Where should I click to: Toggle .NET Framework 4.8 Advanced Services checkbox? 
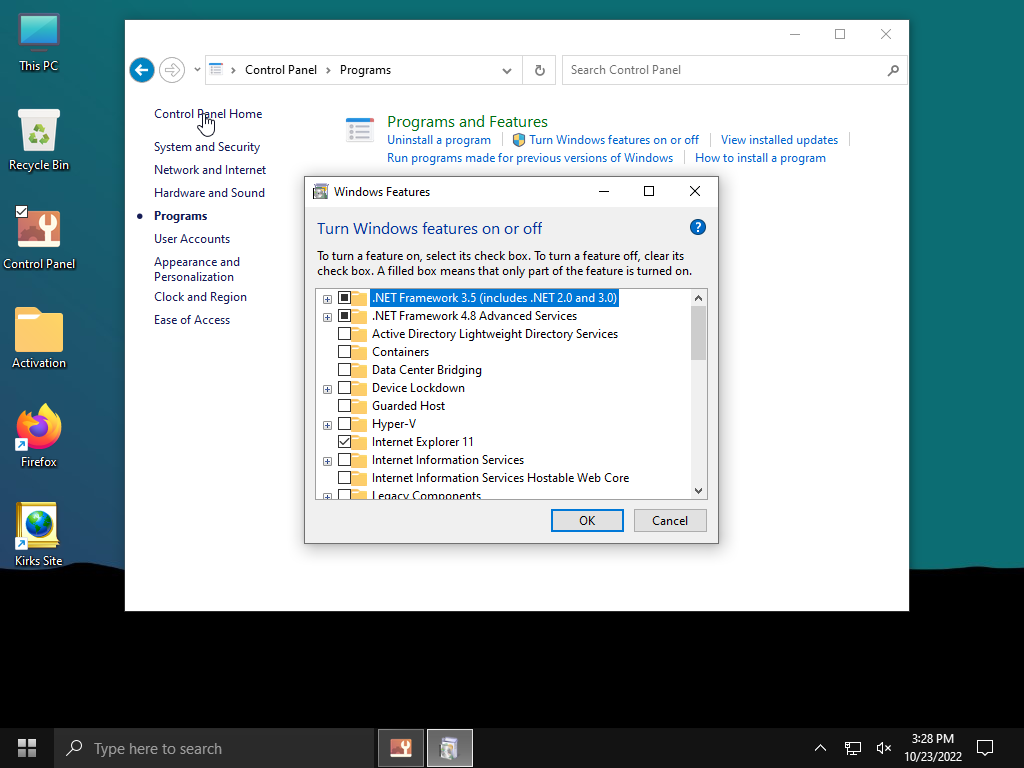click(x=344, y=316)
